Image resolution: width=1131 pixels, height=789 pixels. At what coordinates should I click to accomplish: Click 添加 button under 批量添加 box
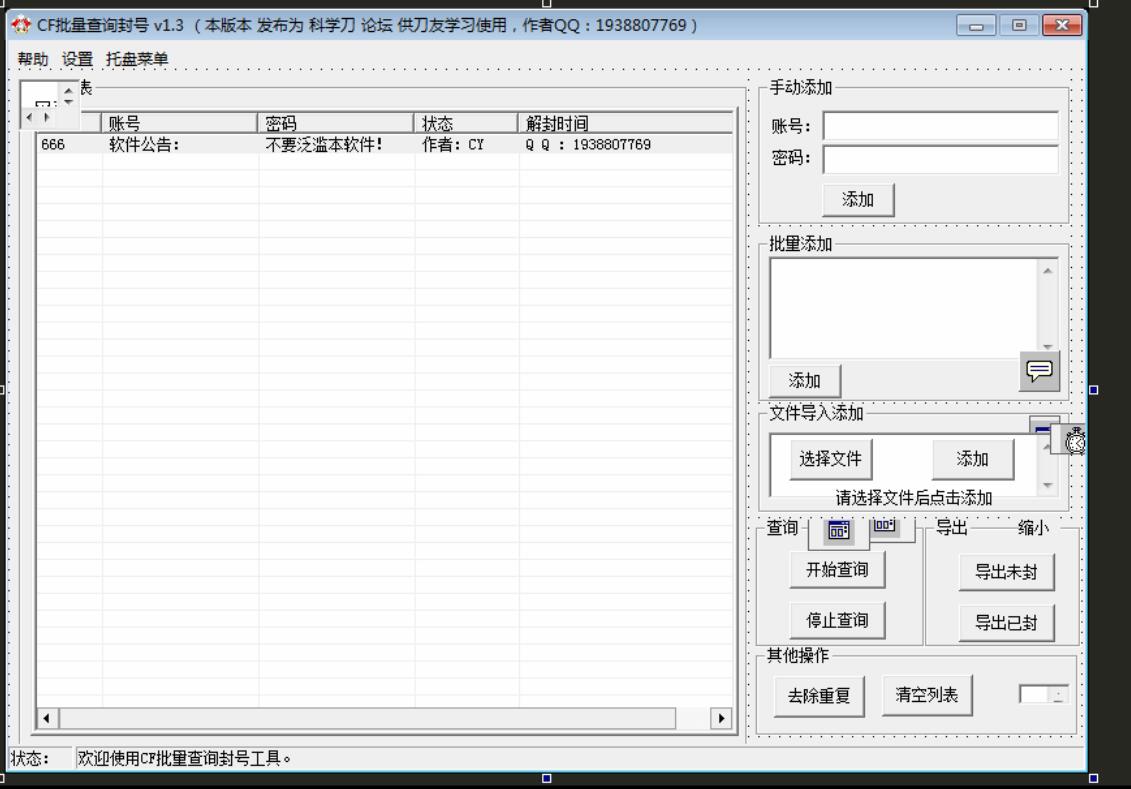point(804,380)
